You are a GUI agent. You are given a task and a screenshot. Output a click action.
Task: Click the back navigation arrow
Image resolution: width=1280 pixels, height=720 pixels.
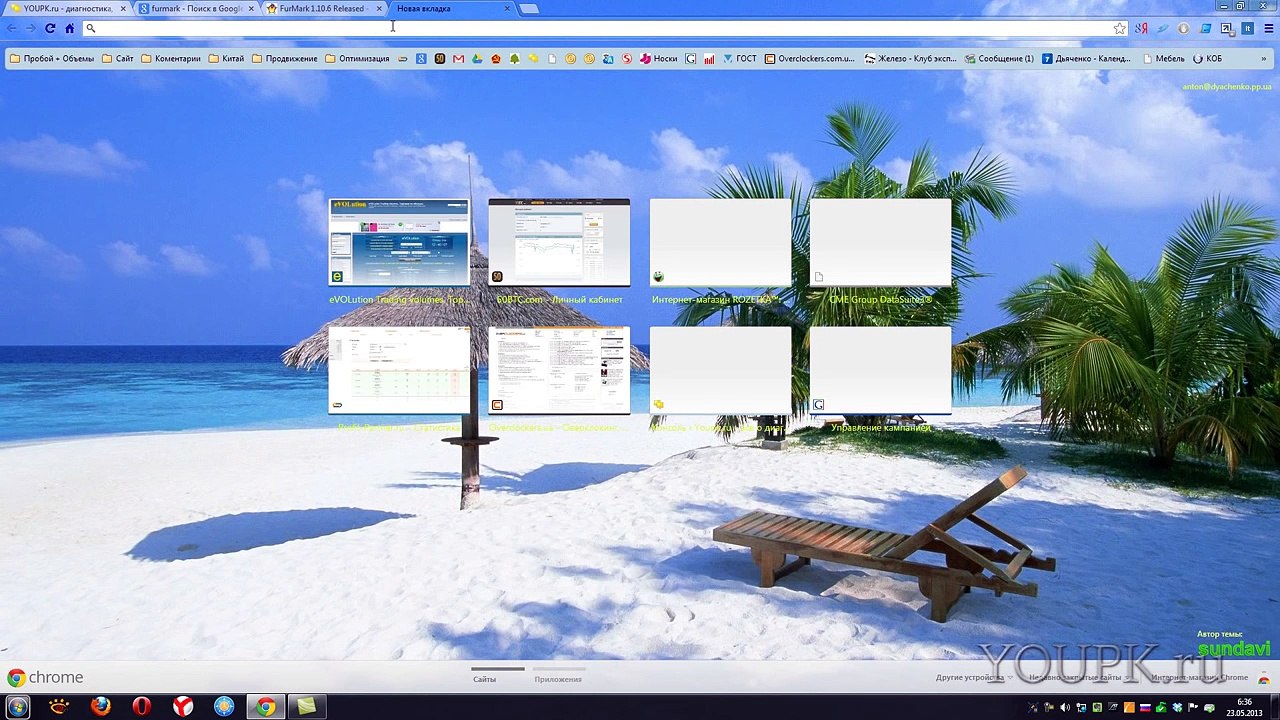click(12, 28)
